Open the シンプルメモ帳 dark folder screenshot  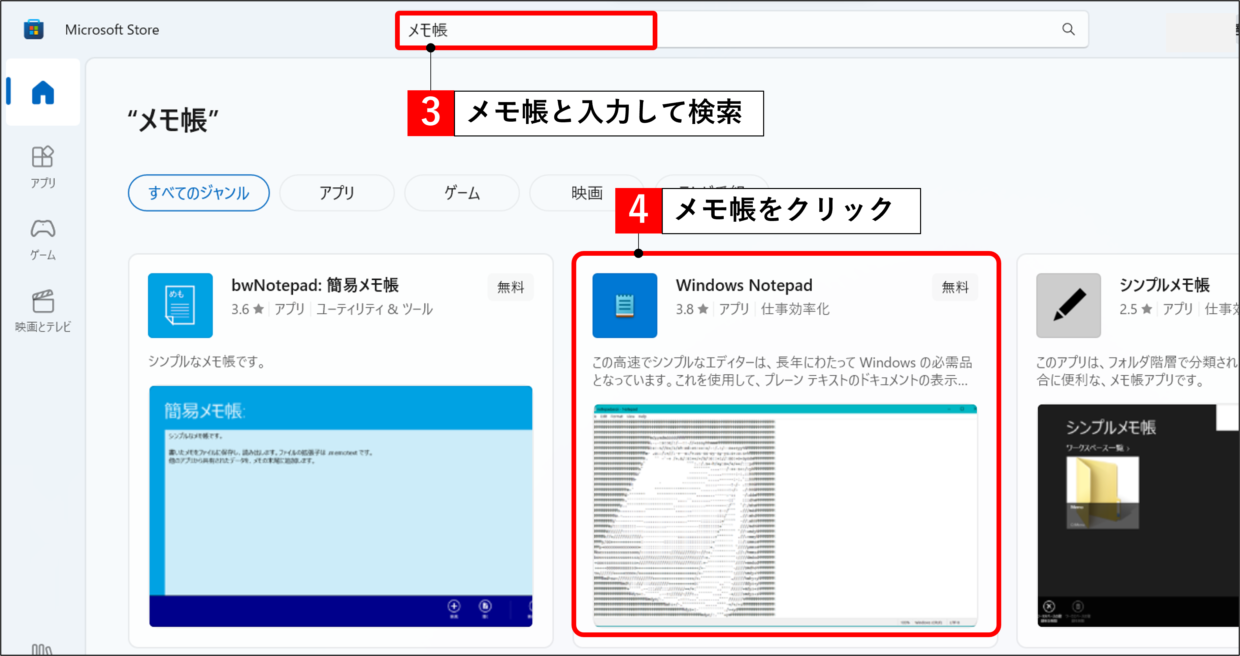(x=1139, y=515)
